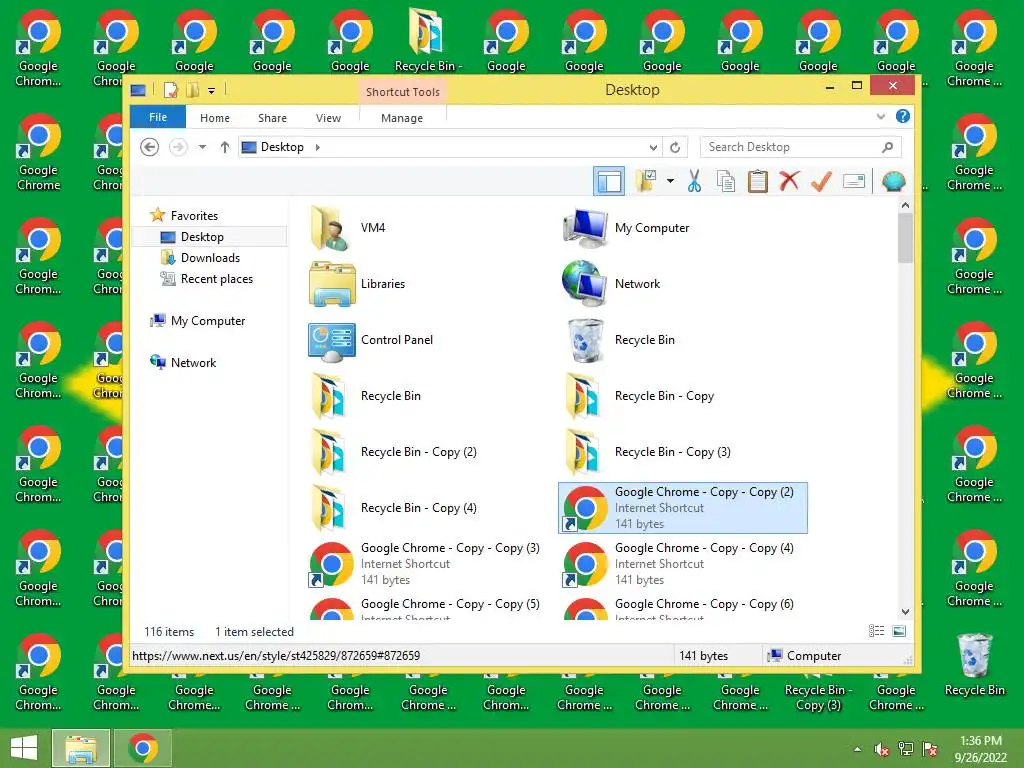The width and height of the screenshot is (1024, 768).
Task: Open the File menu tab
Action: click(158, 117)
